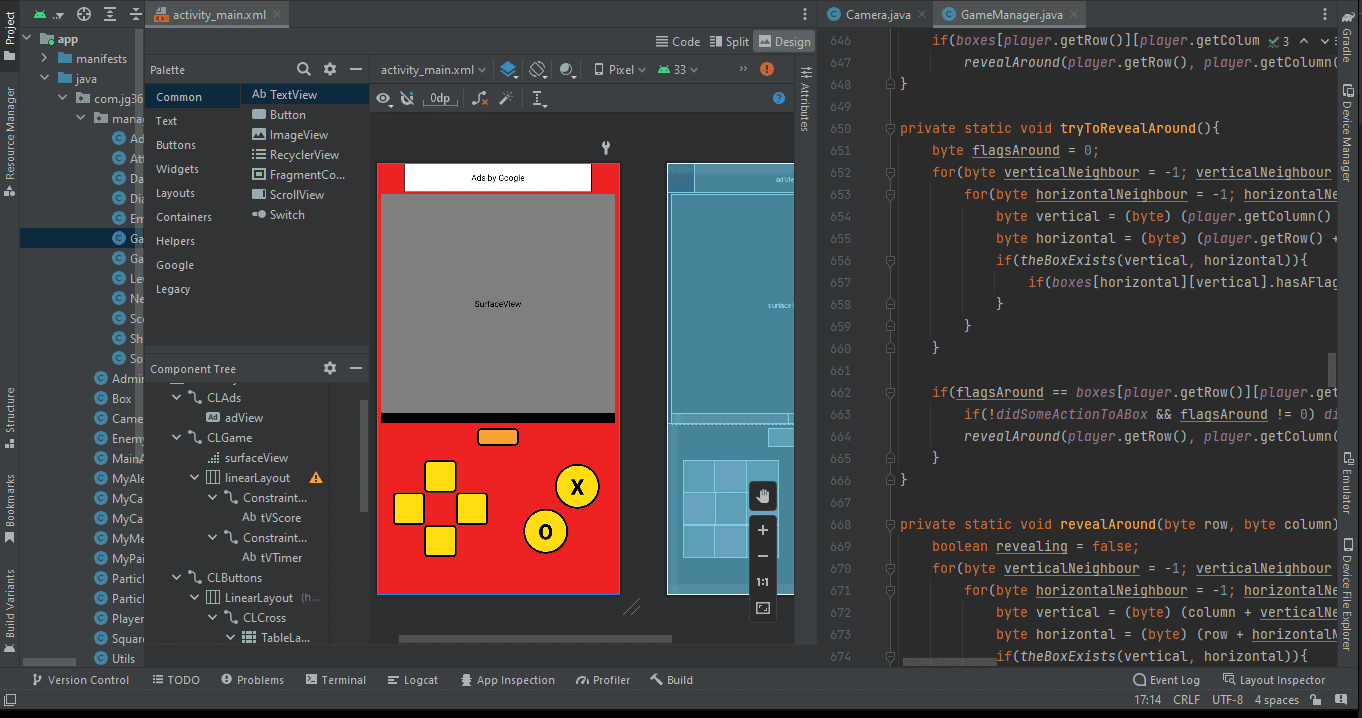Open the Layout Inspector
The height and width of the screenshot is (718, 1362).
click(1273, 680)
